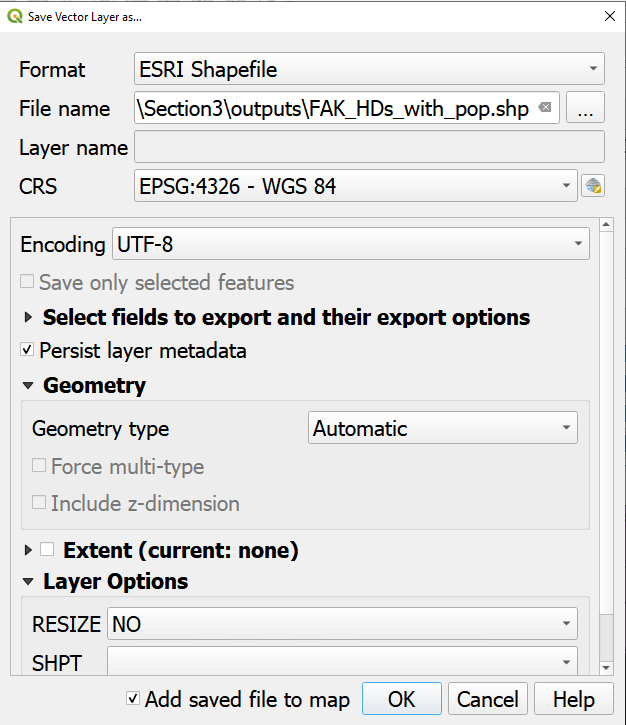The height and width of the screenshot is (725, 626).
Task: Click the Help button
Action: pyautogui.click(x=573, y=699)
